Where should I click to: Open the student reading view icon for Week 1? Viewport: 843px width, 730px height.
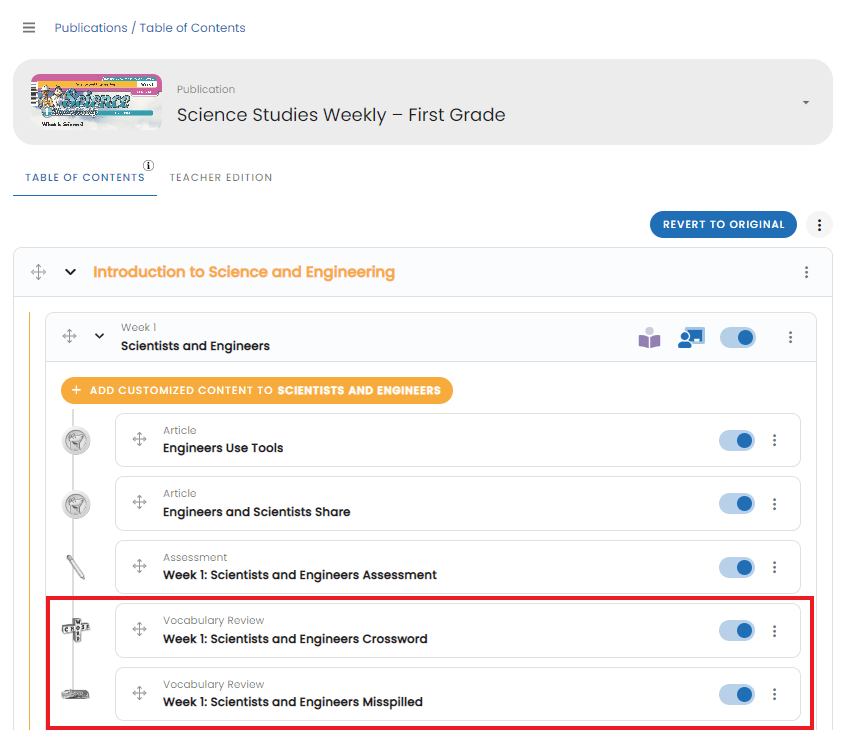pos(650,338)
